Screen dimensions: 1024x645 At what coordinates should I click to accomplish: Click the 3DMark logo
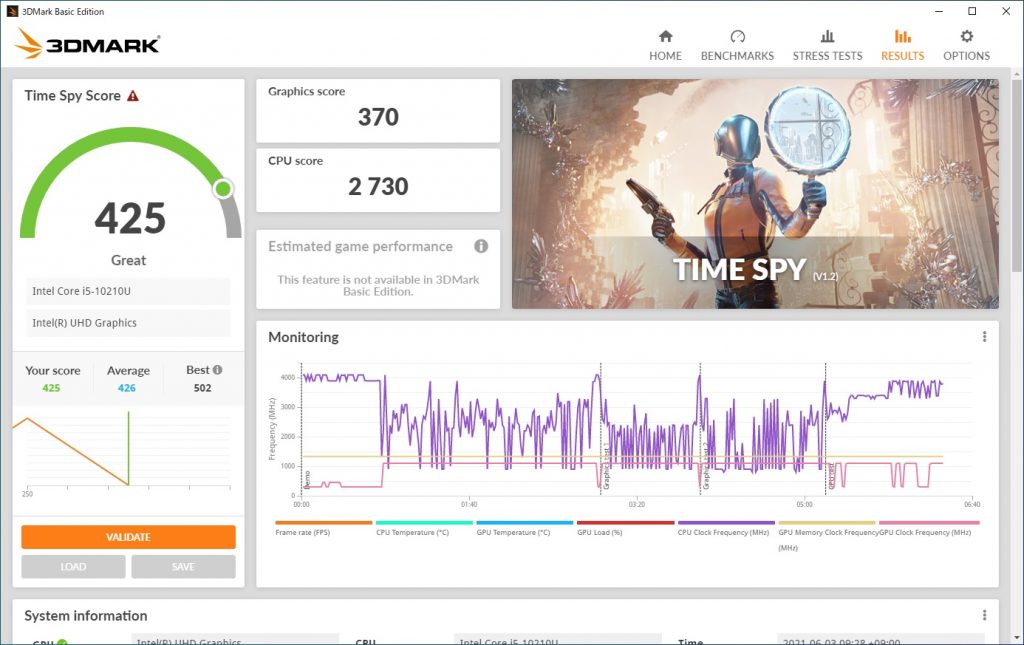coord(87,44)
